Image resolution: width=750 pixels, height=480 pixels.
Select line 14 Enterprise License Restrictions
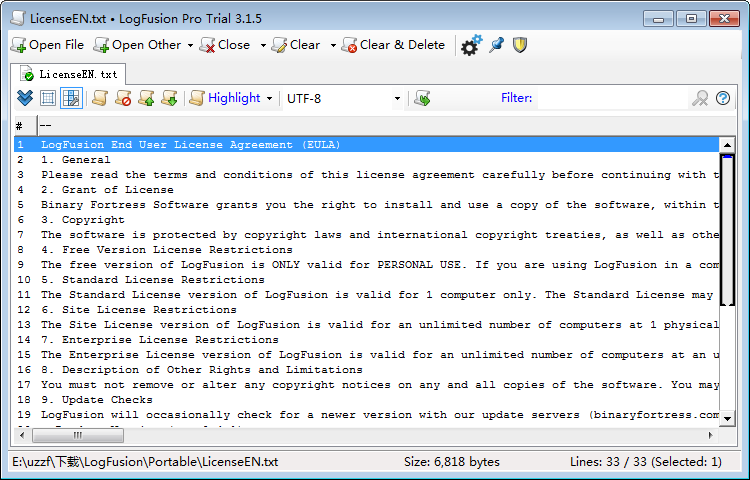coord(366,340)
